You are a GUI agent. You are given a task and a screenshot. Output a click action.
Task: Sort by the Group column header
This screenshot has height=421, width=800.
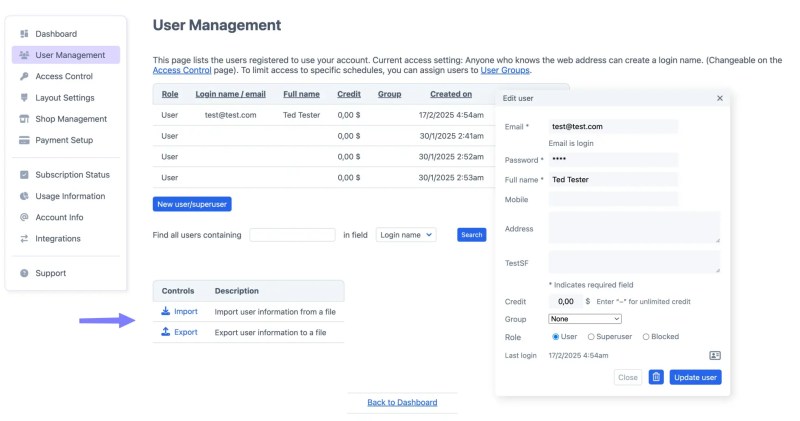coord(389,94)
